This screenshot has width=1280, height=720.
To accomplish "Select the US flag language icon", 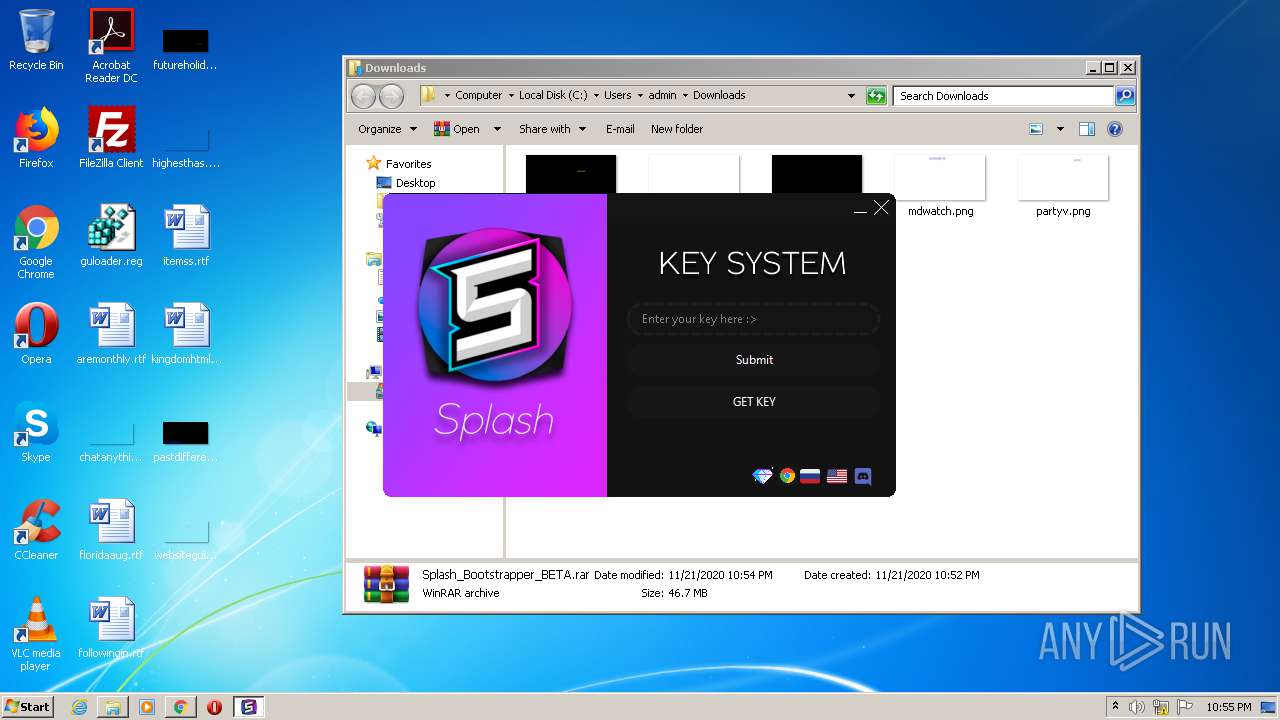I will (x=837, y=476).
